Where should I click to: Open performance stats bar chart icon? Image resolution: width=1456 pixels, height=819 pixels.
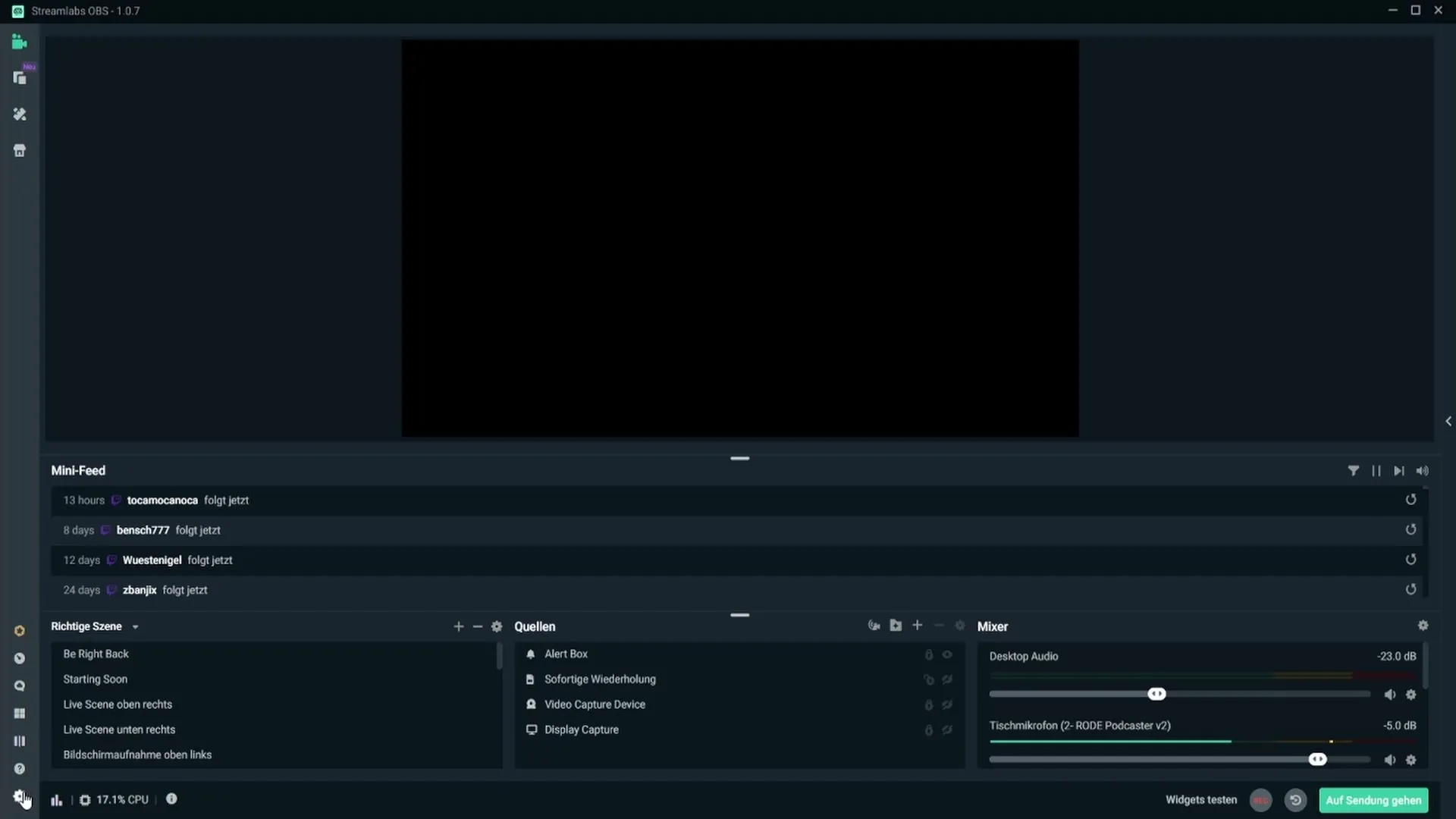[57, 800]
